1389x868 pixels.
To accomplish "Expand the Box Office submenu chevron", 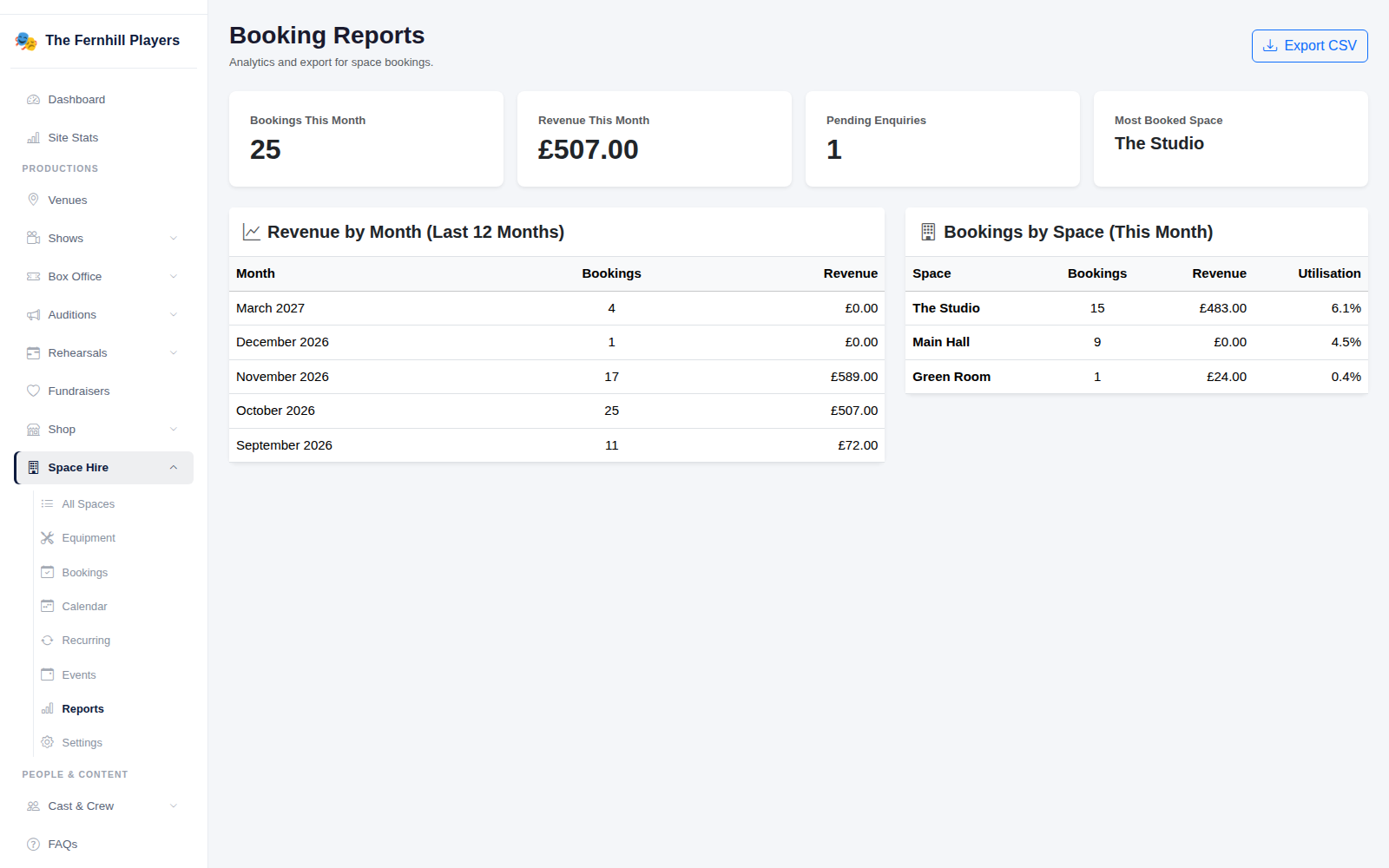I will point(174,277).
